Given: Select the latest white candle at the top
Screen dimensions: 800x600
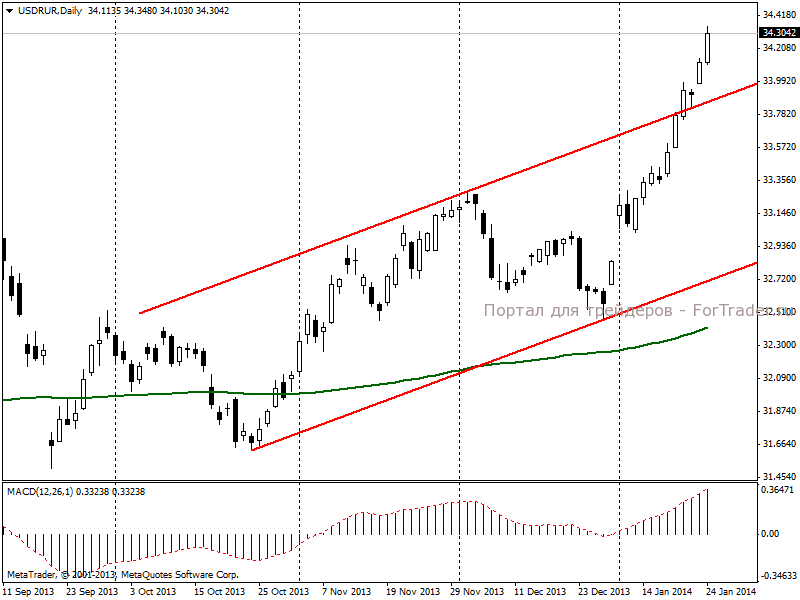Looking at the screenshot, I should 708,48.
